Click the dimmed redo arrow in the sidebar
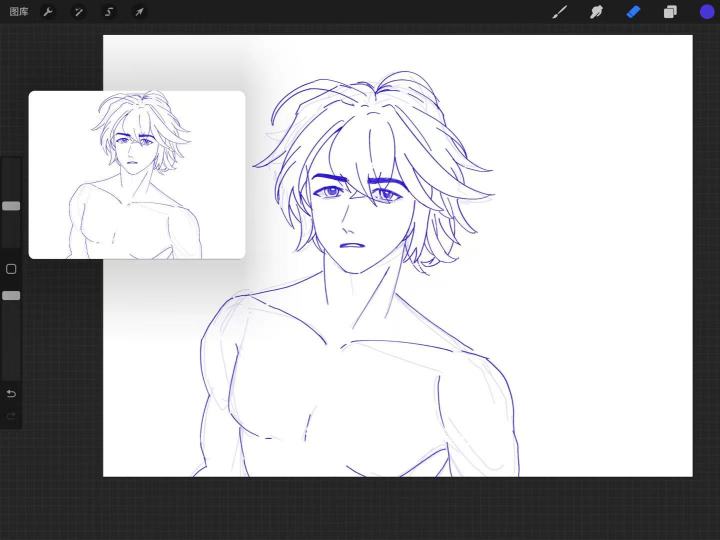The image size is (720, 540). point(11,416)
